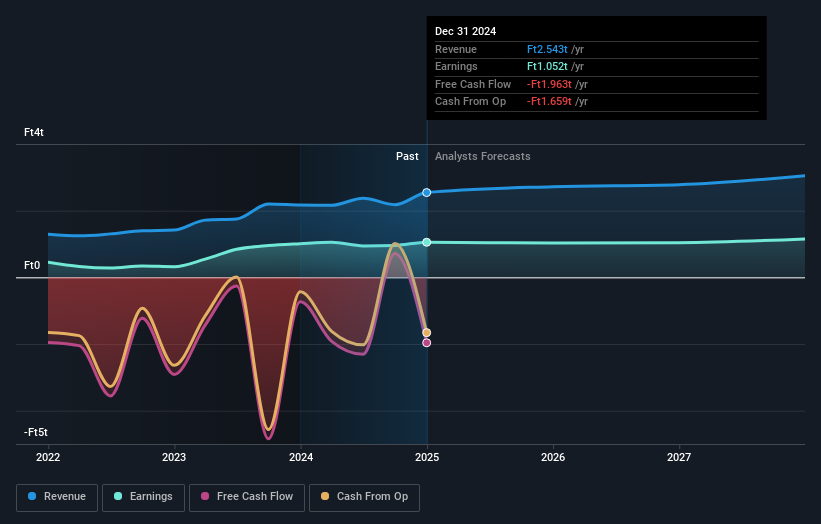Click the Analysts Forecasts label
The width and height of the screenshot is (821, 524).
pos(483,157)
